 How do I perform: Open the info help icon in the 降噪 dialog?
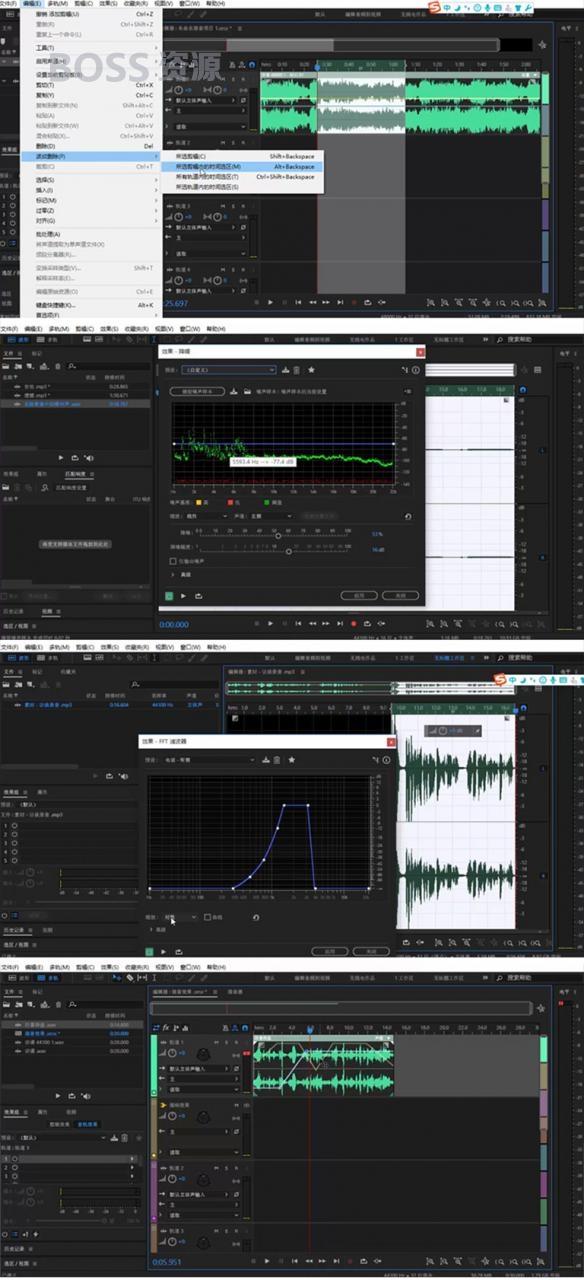(x=416, y=370)
